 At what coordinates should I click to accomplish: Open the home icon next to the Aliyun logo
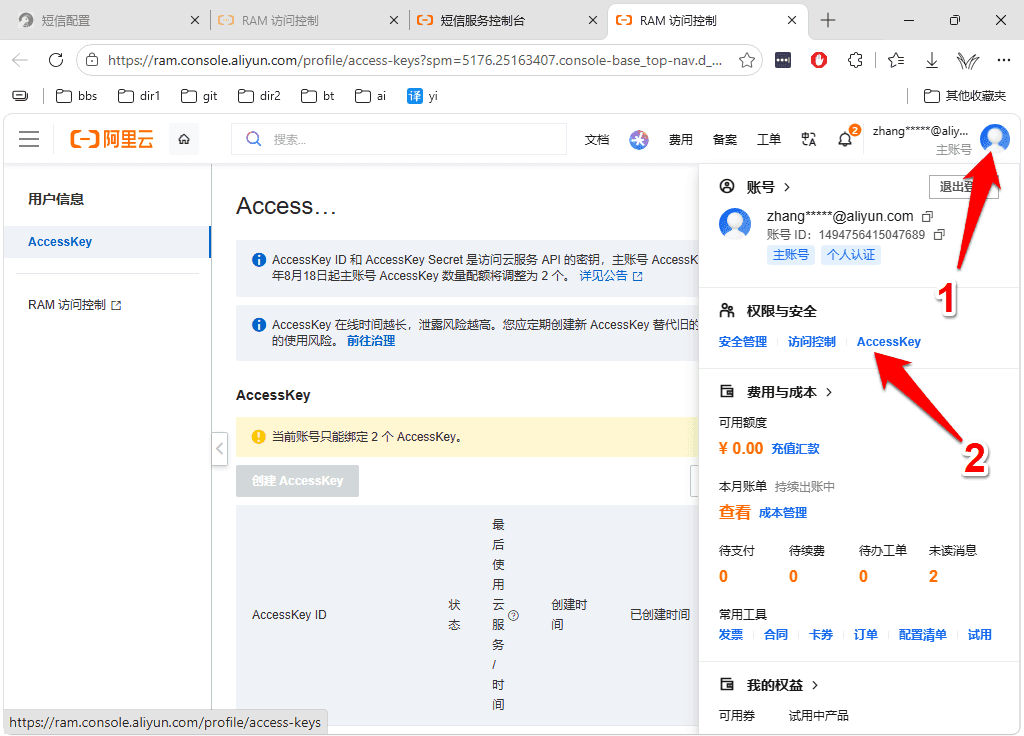[x=184, y=139]
